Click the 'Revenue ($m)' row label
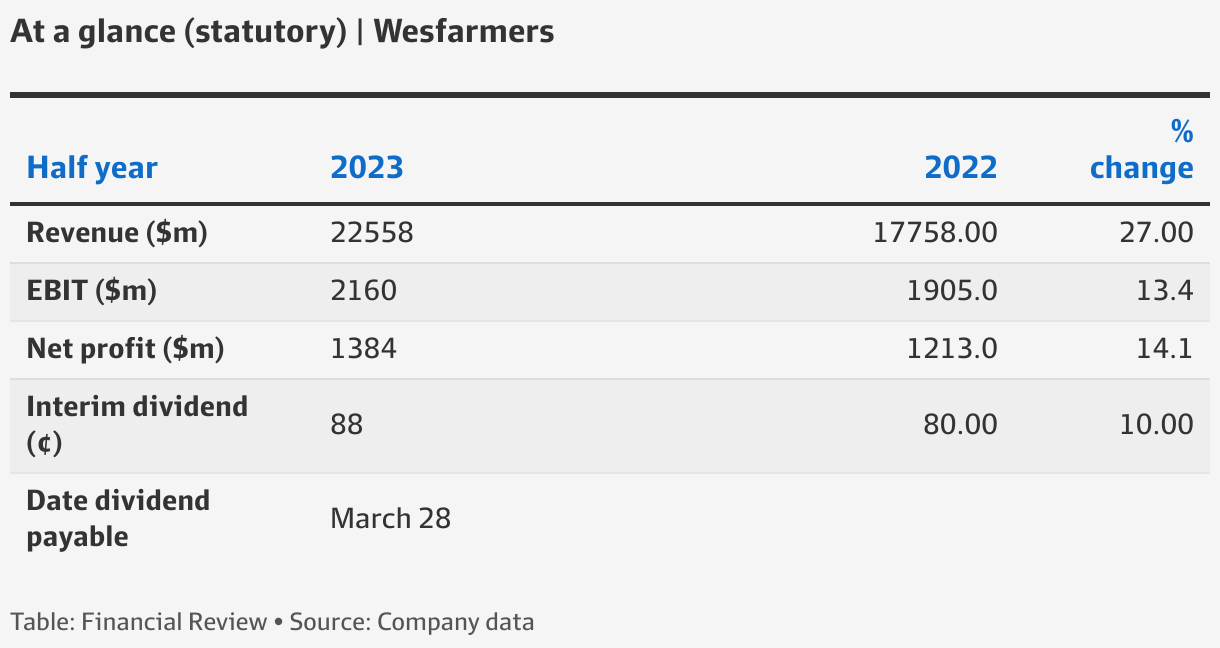This screenshot has height=648, width=1220. tap(117, 233)
